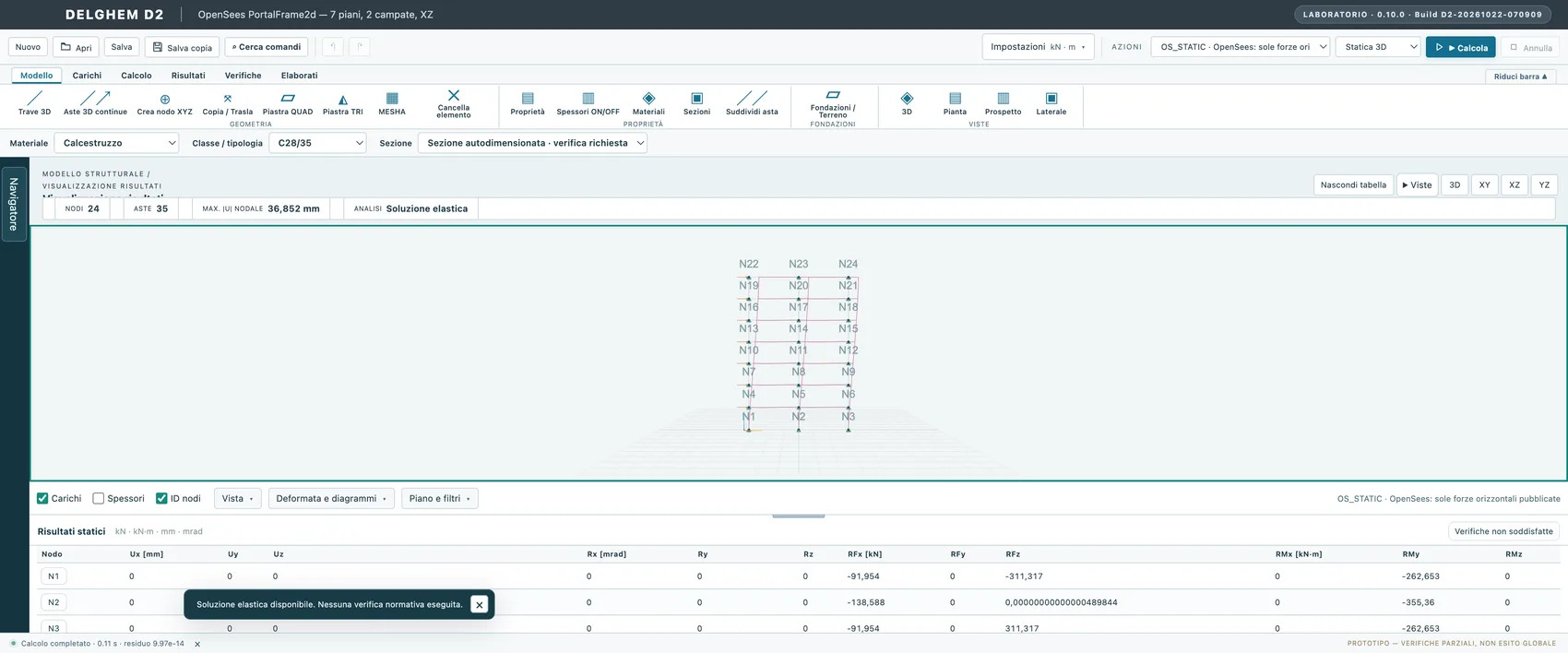Image resolution: width=1568 pixels, height=653 pixels.
Task: Expand the Vista menu
Action: (238, 498)
